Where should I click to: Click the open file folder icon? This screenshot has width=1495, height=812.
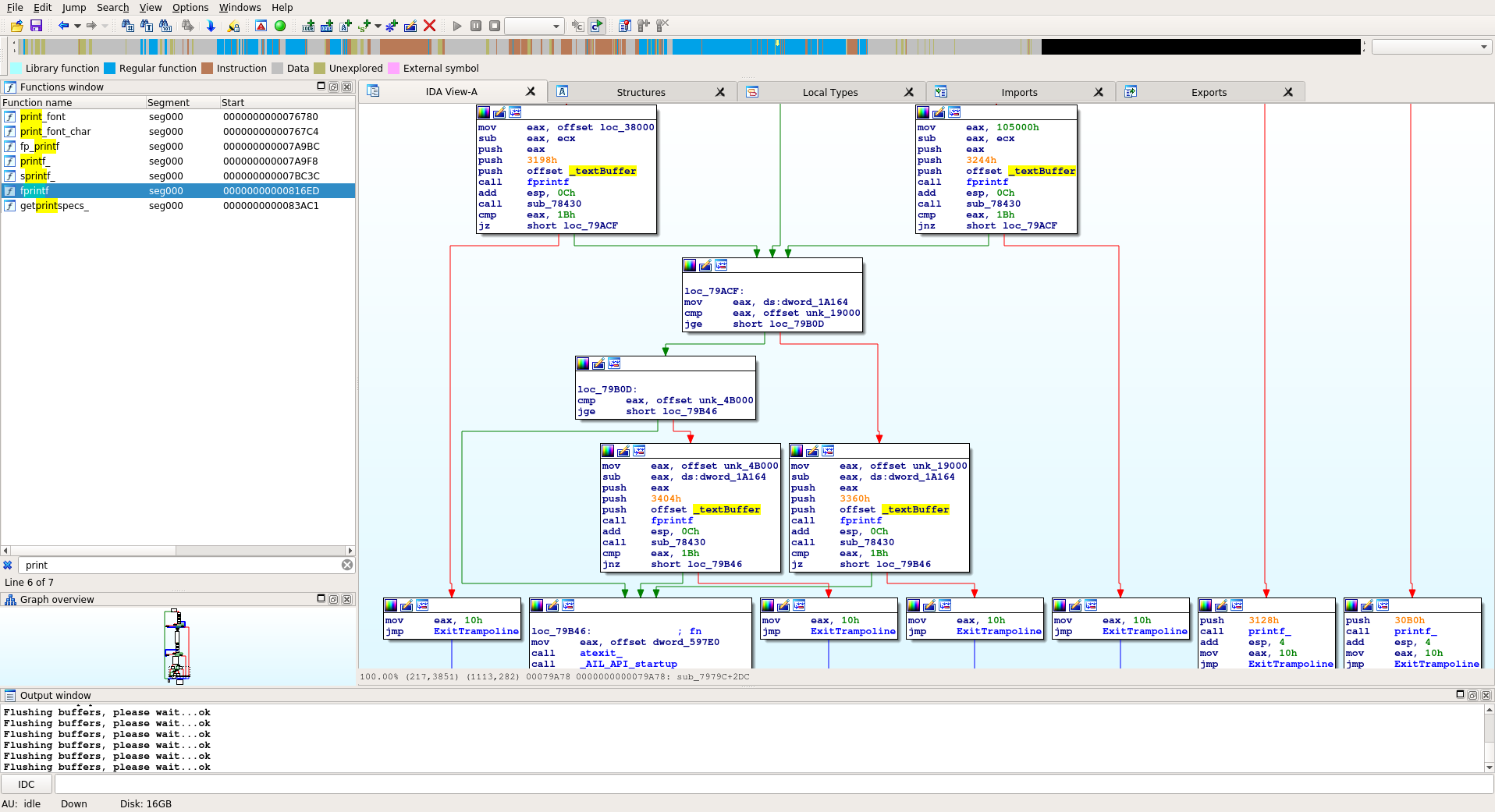(17, 26)
